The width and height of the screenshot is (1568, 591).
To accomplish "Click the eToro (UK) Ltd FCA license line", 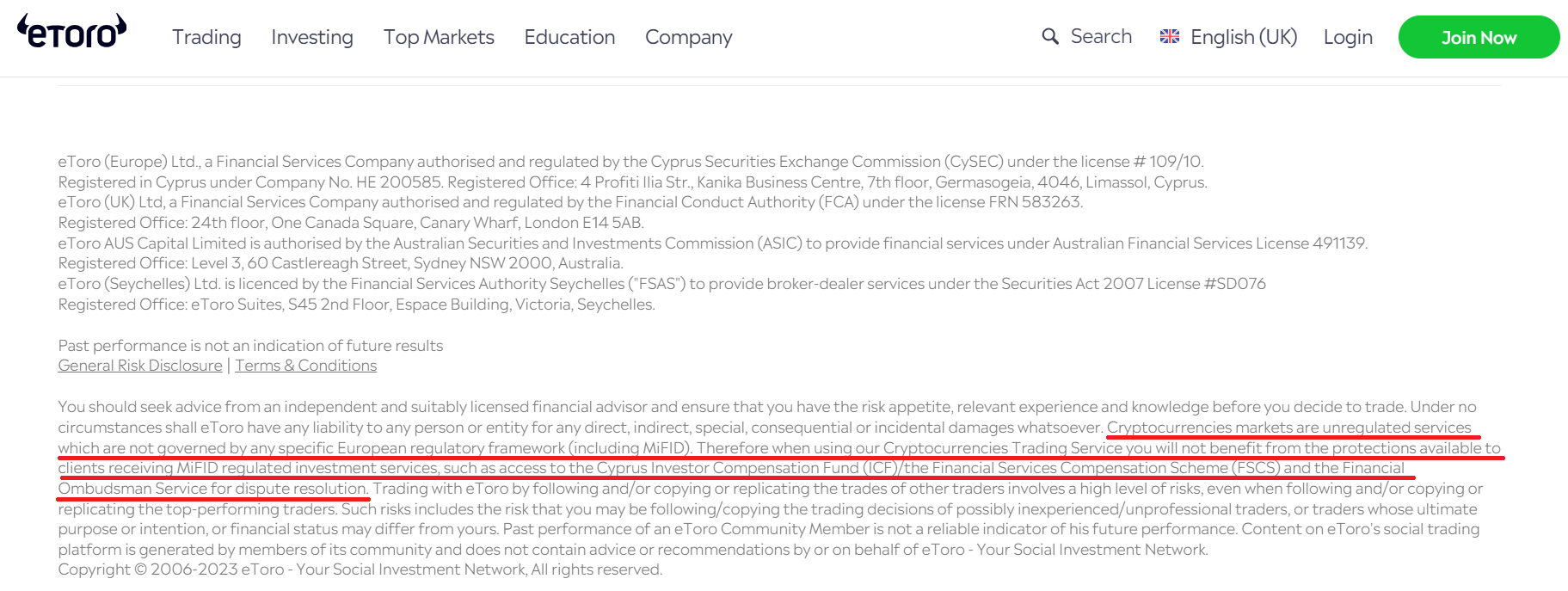I will point(570,202).
